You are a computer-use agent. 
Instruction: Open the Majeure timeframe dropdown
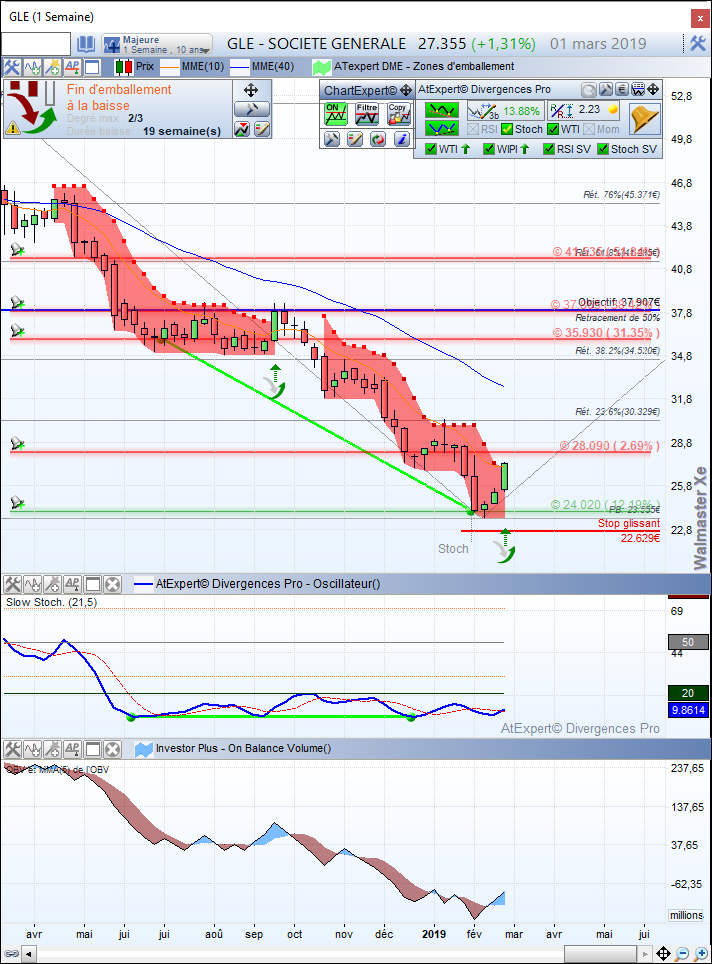(157, 44)
